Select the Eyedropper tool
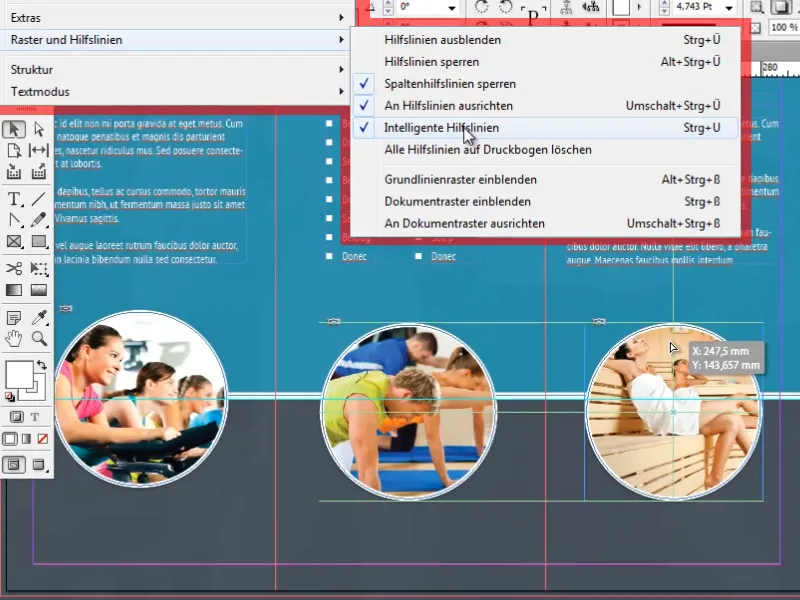The image size is (800, 600). click(39, 317)
